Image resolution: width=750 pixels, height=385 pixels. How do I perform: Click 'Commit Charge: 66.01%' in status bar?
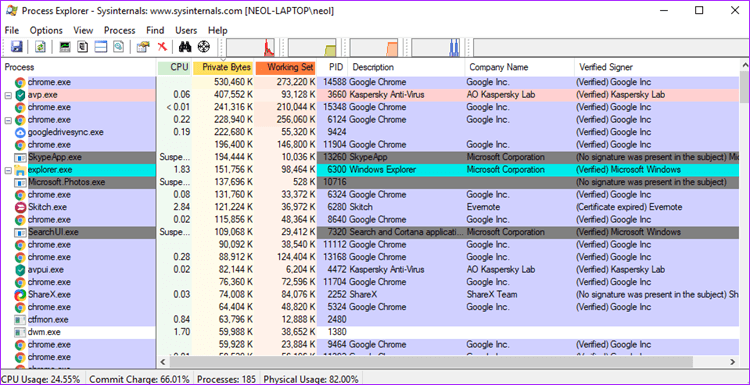coord(139,379)
